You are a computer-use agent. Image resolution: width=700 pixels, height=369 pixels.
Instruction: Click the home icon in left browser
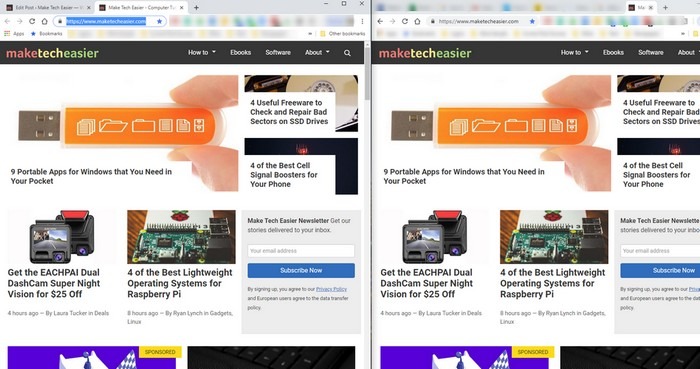coord(45,21)
